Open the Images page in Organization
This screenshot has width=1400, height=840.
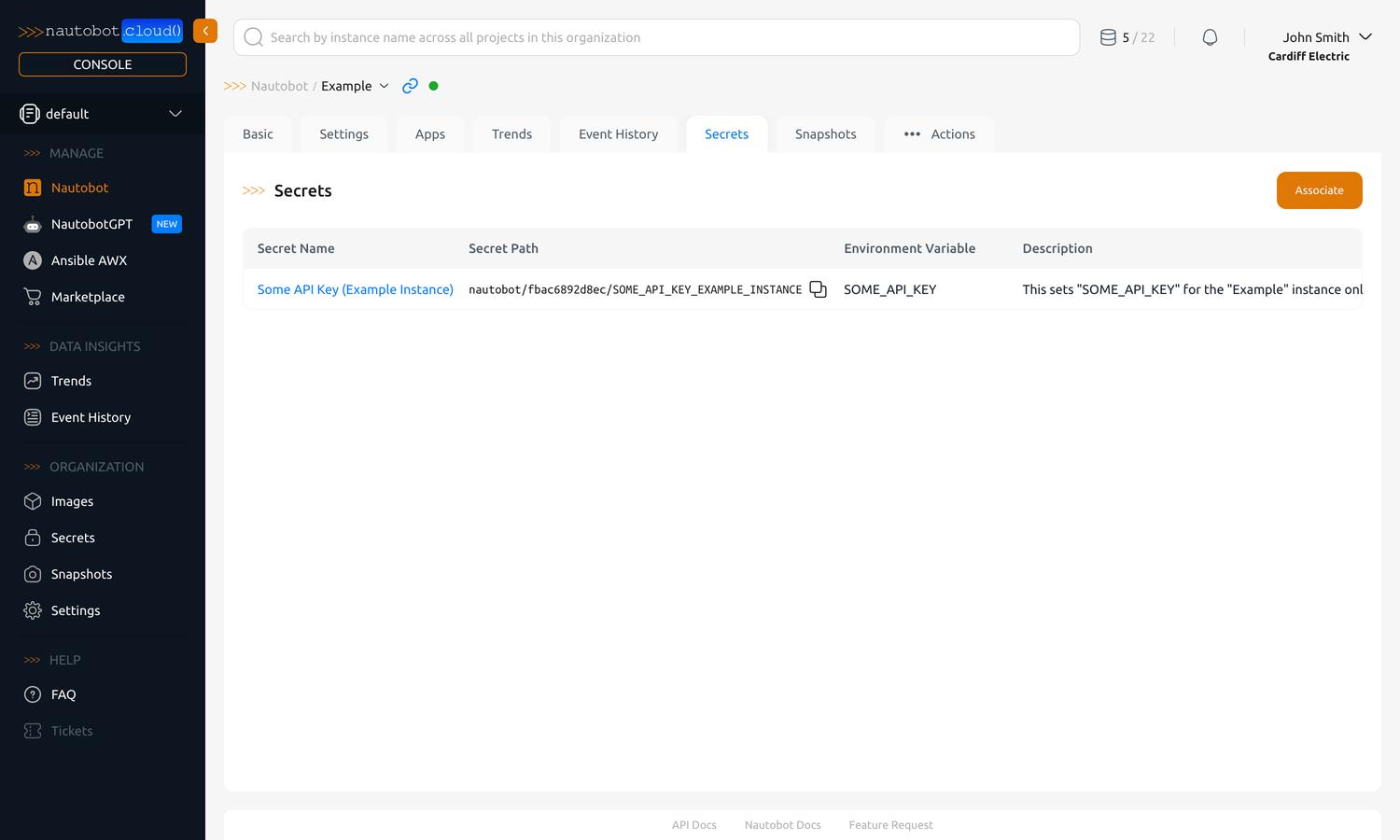pyautogui.click(x=72, y=501)
